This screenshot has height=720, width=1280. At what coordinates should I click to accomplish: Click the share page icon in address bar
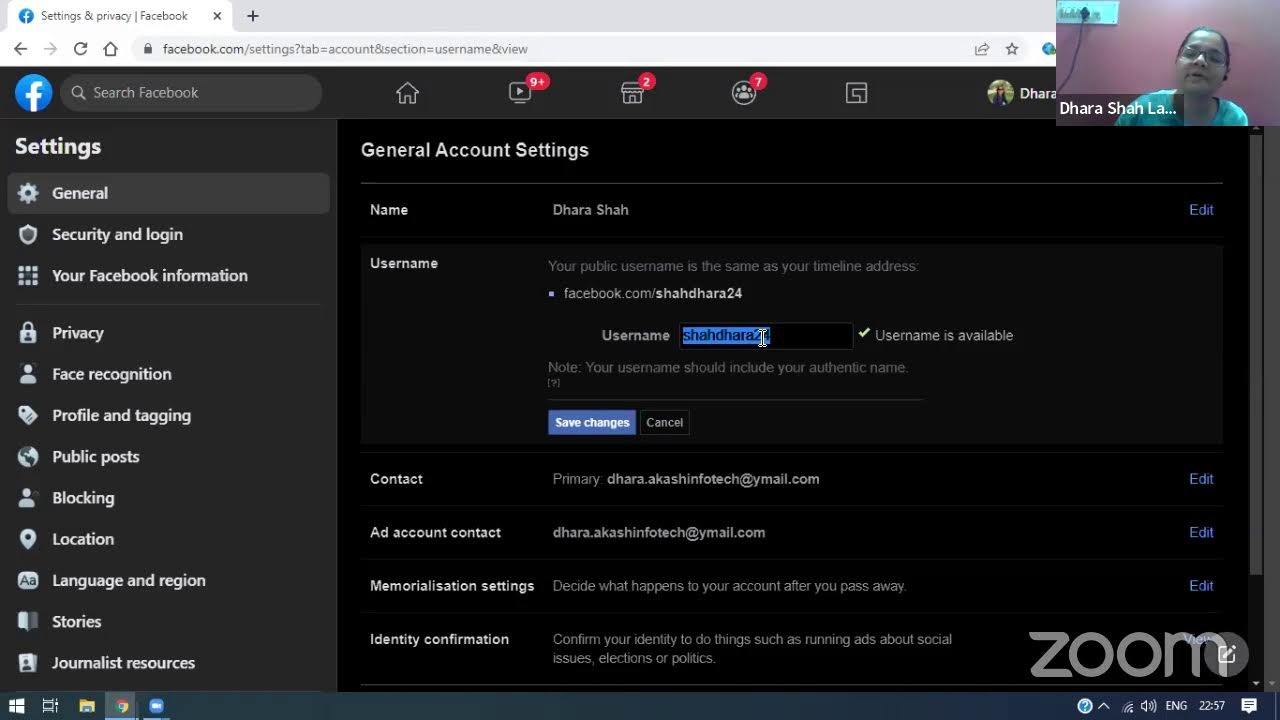[982, 49]
